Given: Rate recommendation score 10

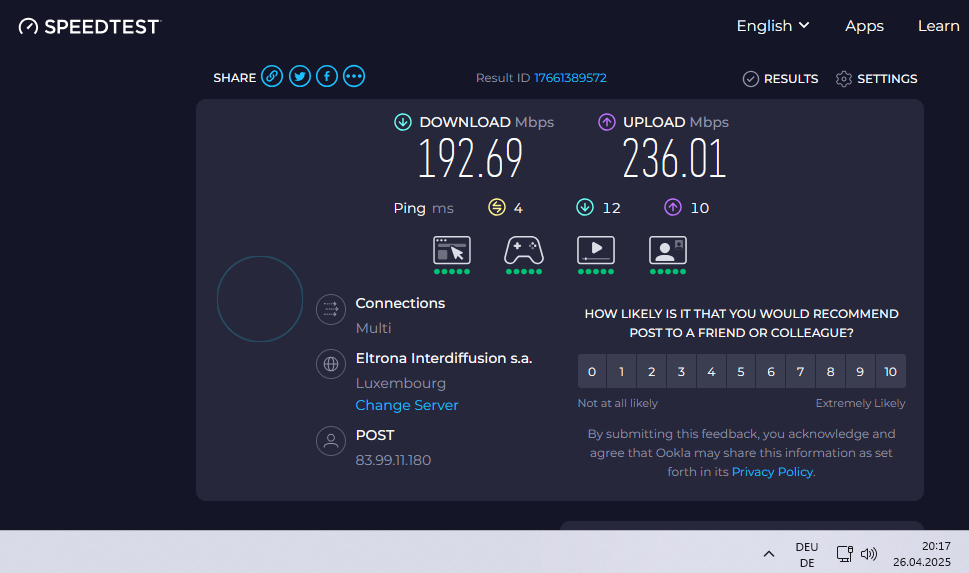Looking at the screenshot, I should (891, 371).
